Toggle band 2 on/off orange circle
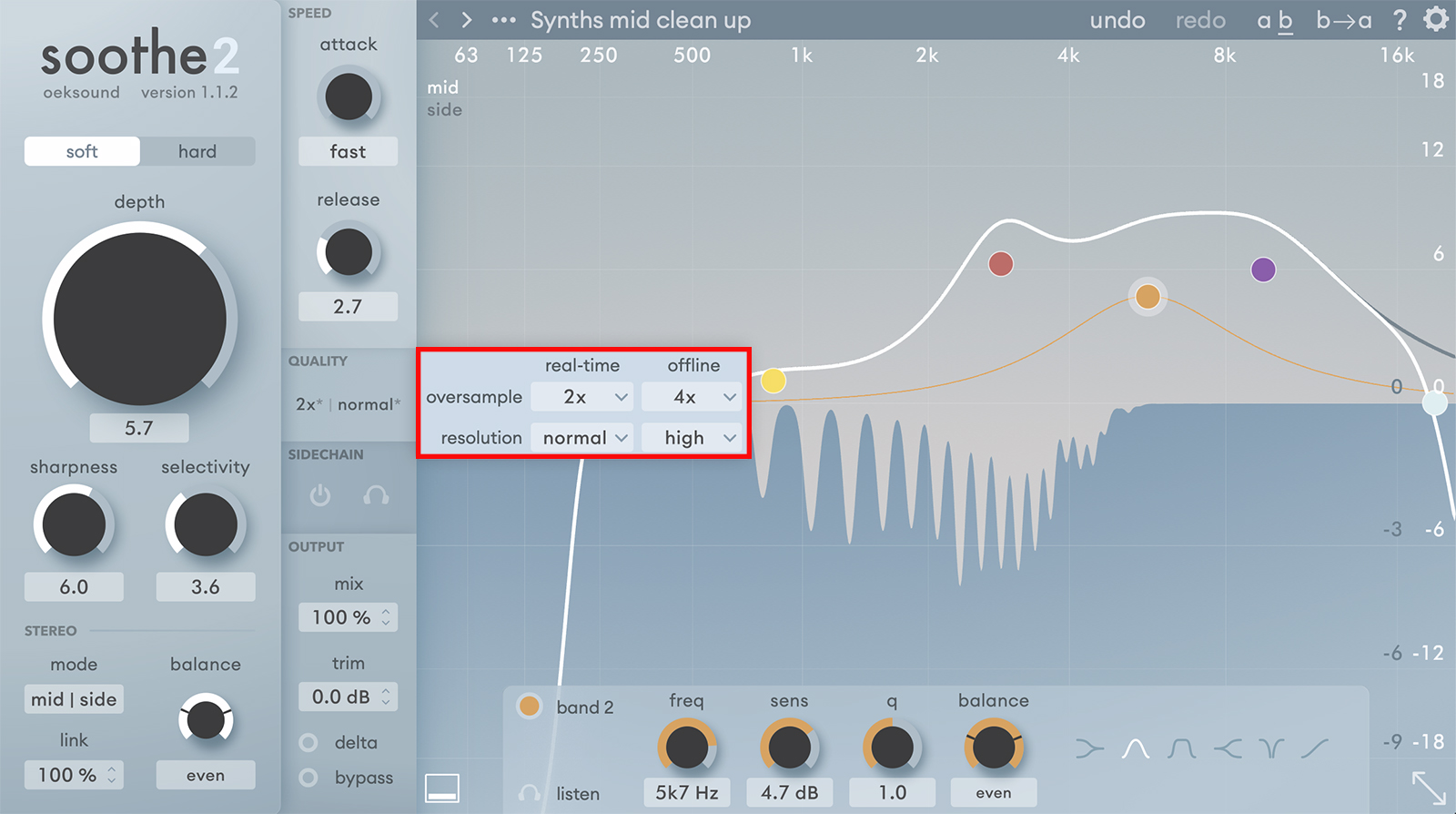Image resolution: width=1456 pixels, height=814 pixels. 530,706
